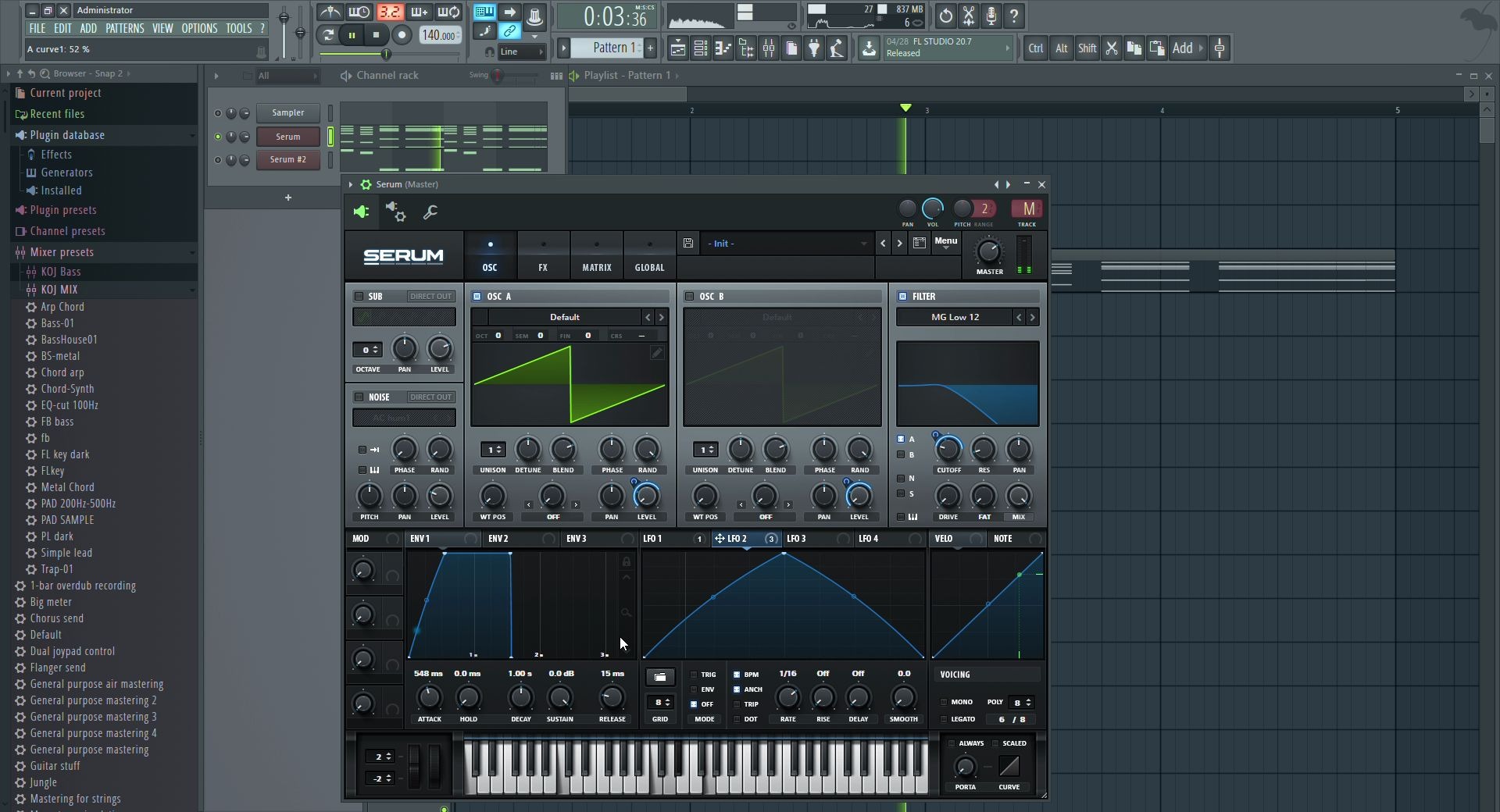
Task: Open the help question mark icon
Action: tap(1014, 16)
